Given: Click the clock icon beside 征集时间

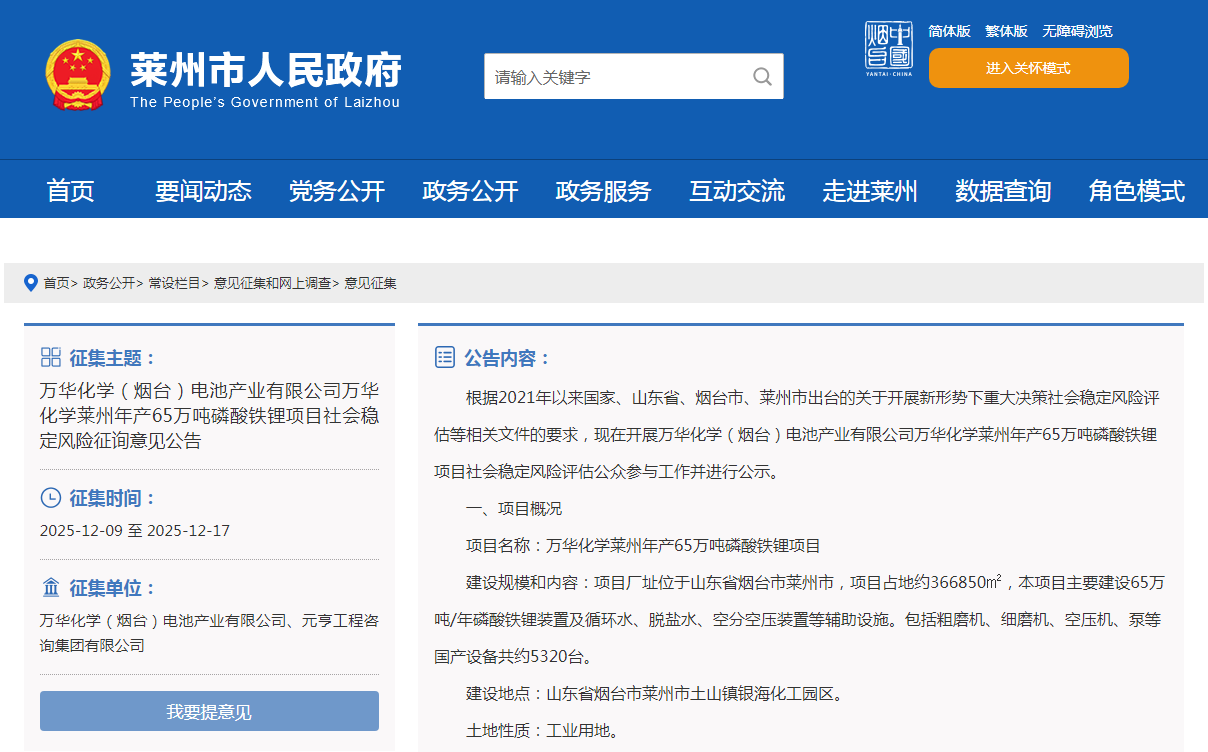Looking at the screenshot, I should coord(51,498).
